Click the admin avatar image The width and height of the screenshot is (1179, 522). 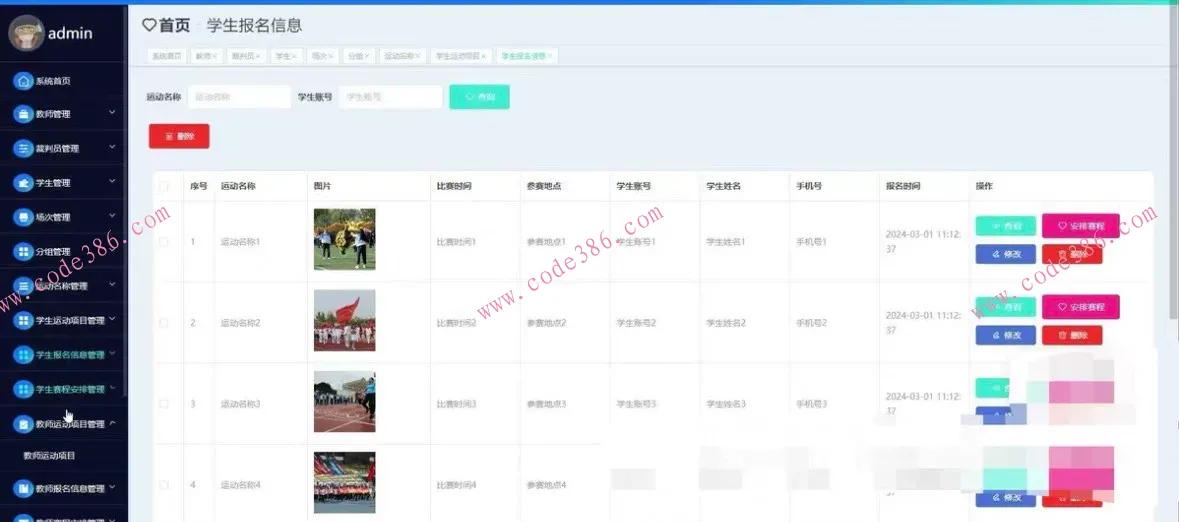25,33
